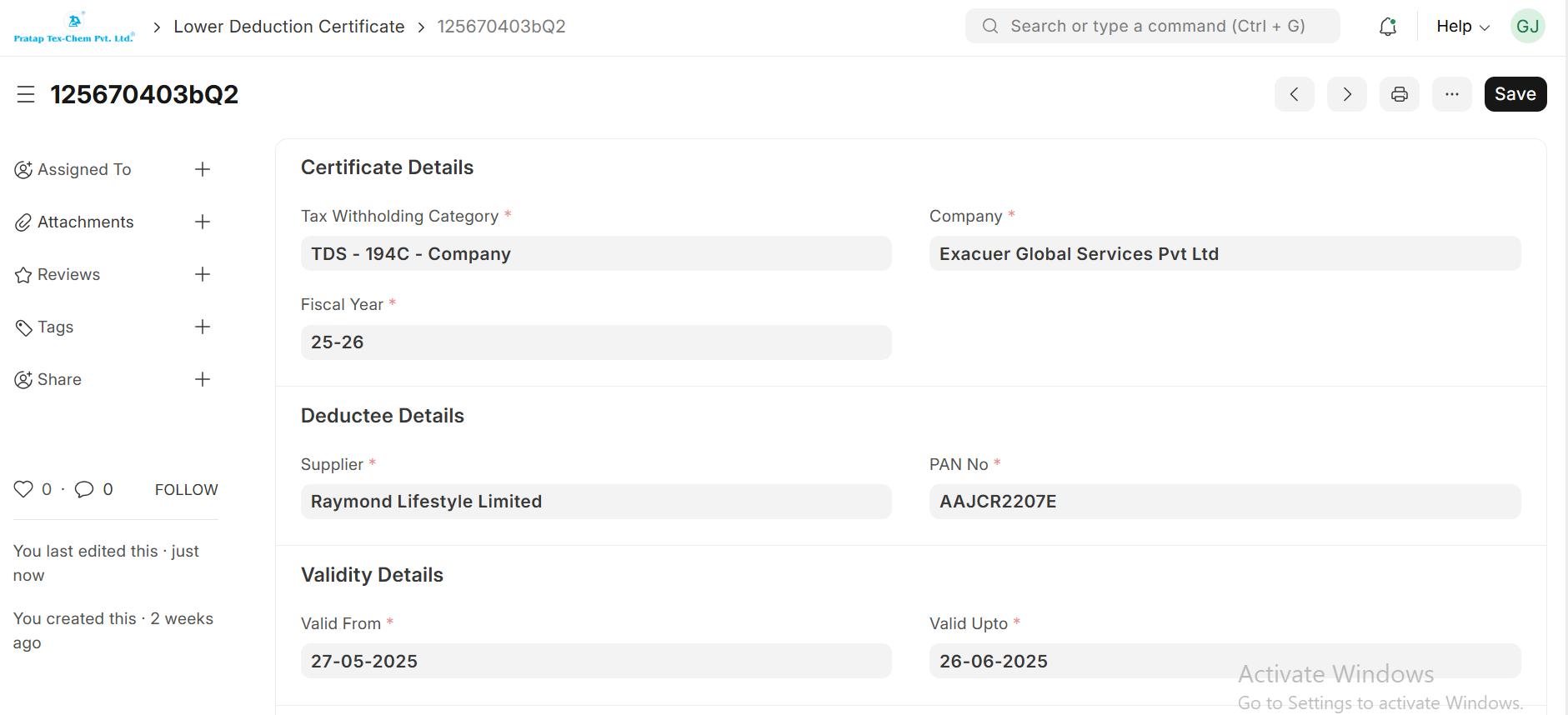Add a review with plus icon
This screenshot has width=1568, height=715.
click(202, 274)
